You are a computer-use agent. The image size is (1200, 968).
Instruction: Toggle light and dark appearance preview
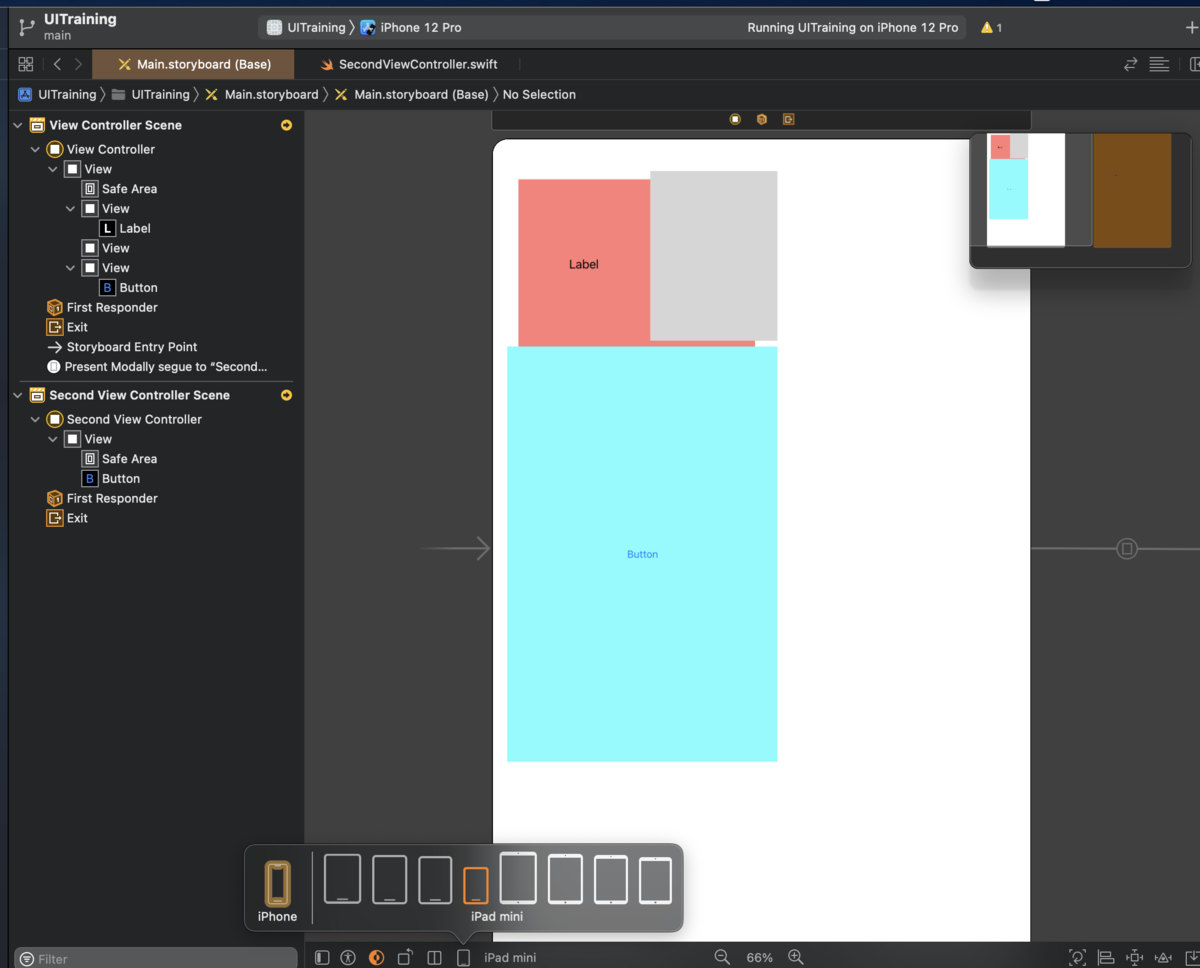click(x=376, y=957)
